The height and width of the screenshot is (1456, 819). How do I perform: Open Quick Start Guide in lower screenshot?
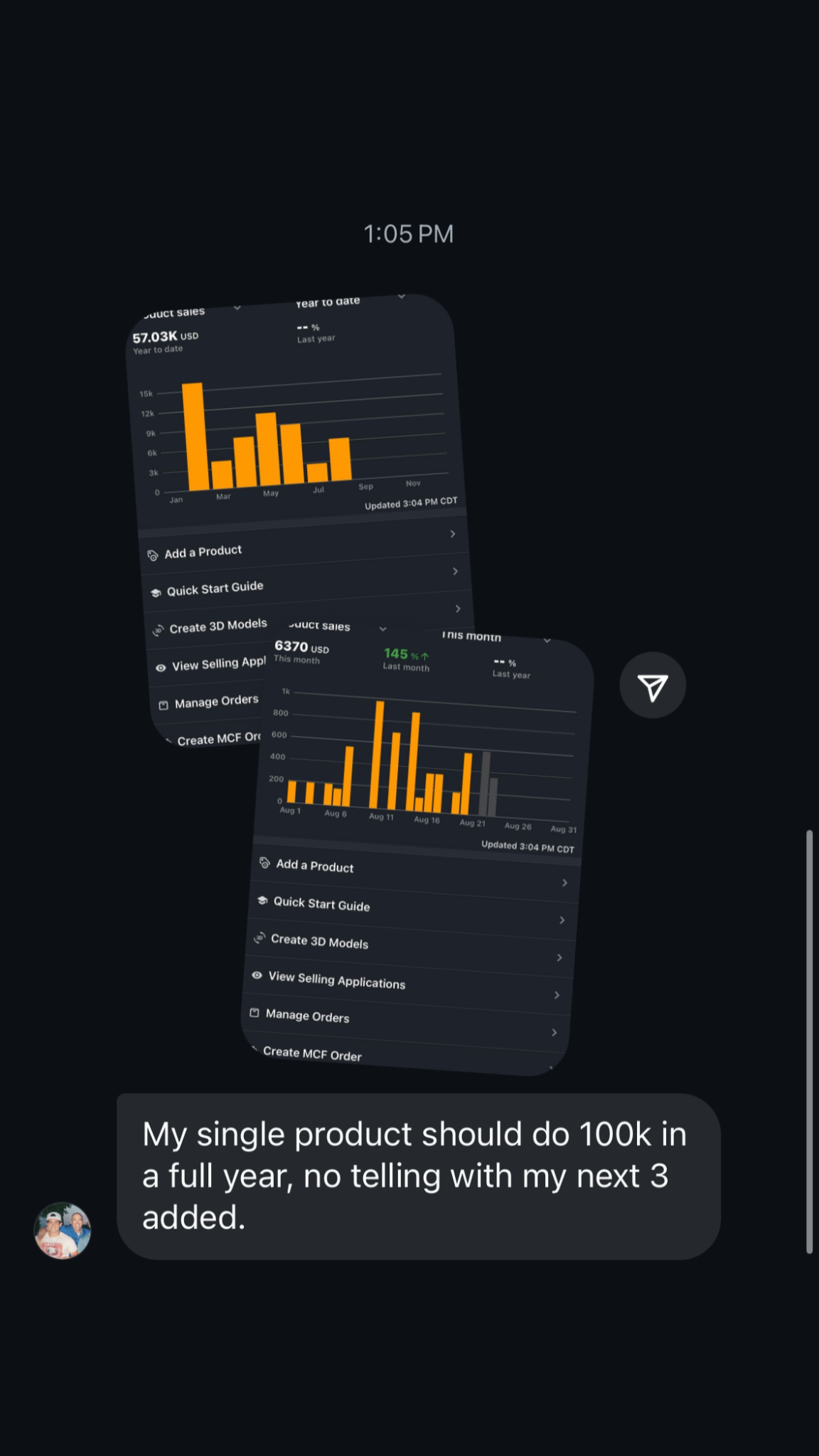click(413, 909)
